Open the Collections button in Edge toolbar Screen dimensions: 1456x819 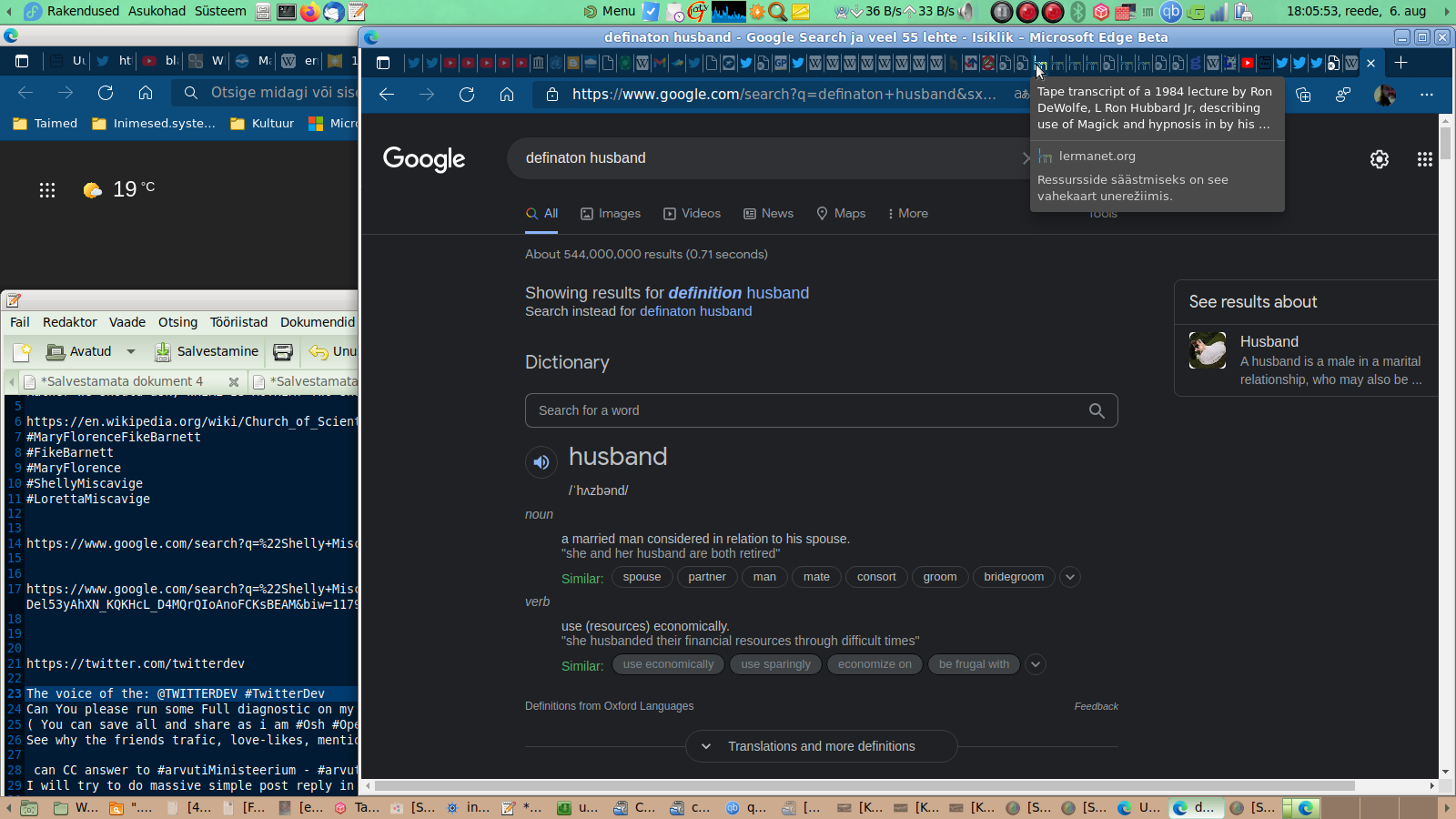(x=1303, y=95)
